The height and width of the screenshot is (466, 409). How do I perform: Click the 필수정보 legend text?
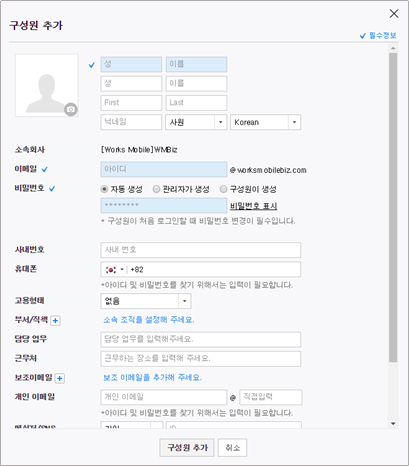tap(383, 36)
